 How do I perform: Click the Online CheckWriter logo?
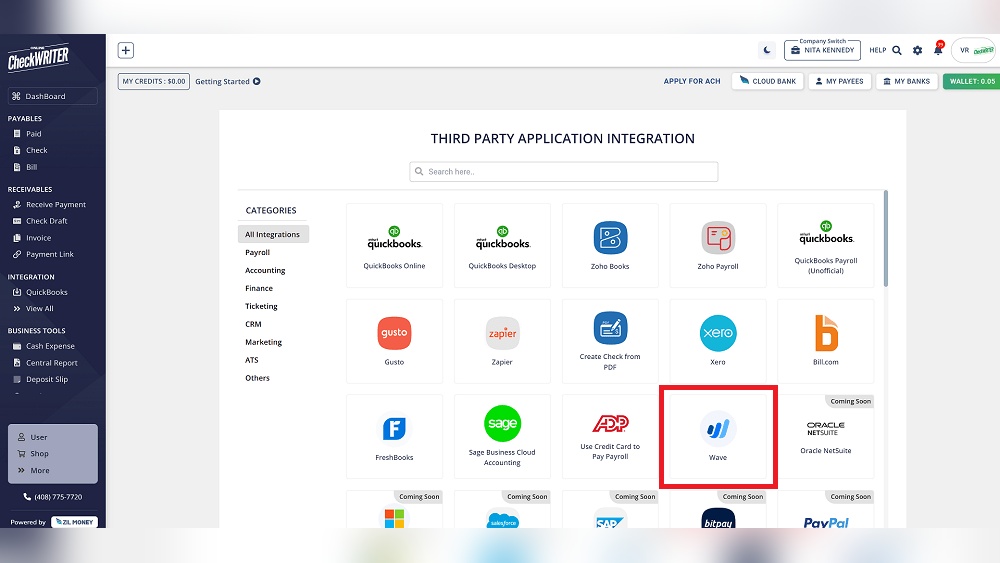tap(38, 59)
